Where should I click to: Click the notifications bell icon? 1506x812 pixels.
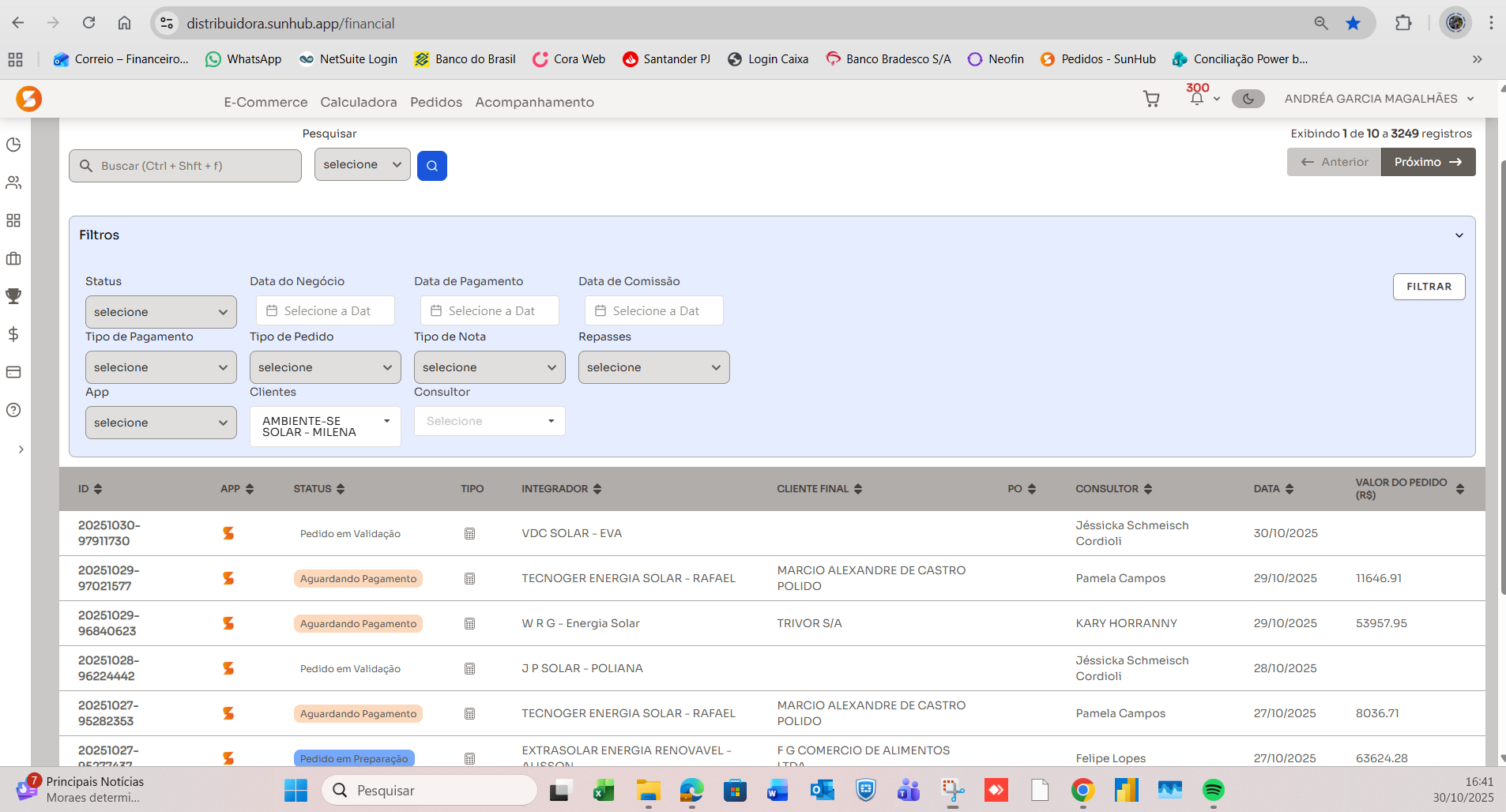click(1196, 99)
